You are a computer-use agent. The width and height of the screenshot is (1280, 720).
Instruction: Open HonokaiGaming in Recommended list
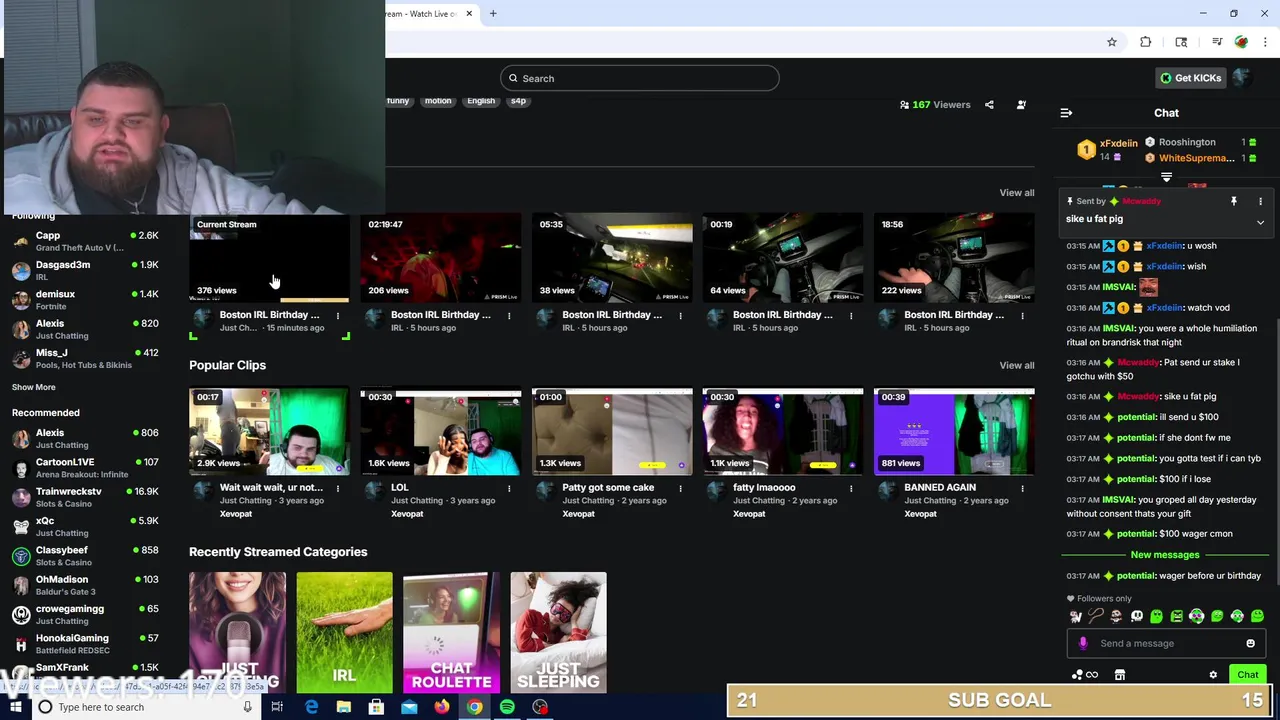85,643
